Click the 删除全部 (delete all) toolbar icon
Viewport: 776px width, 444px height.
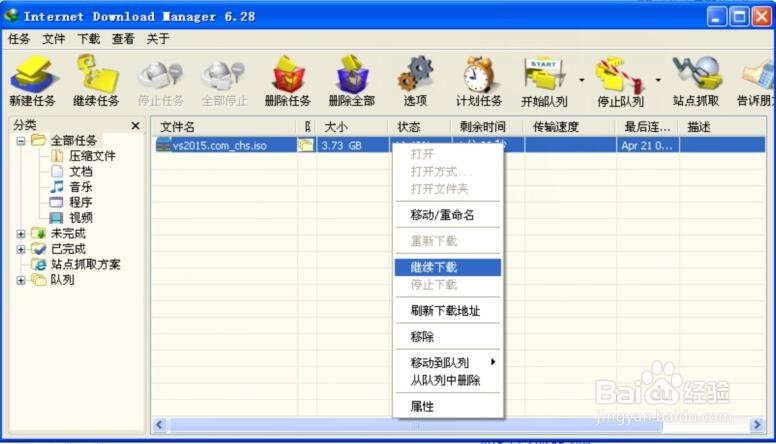(352, 80)
